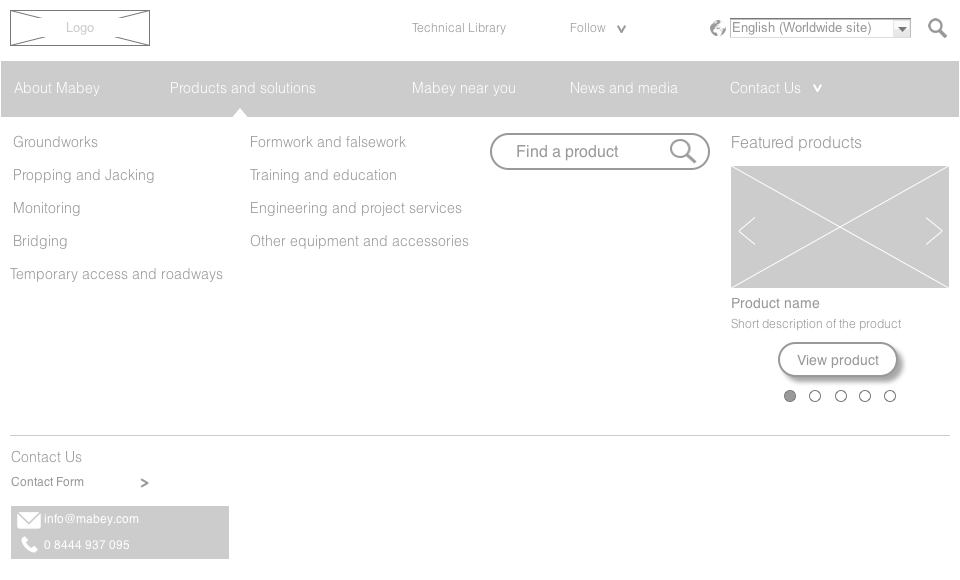Click the magnifier inside Find a product
960x580 pixels.
[683, 151]
